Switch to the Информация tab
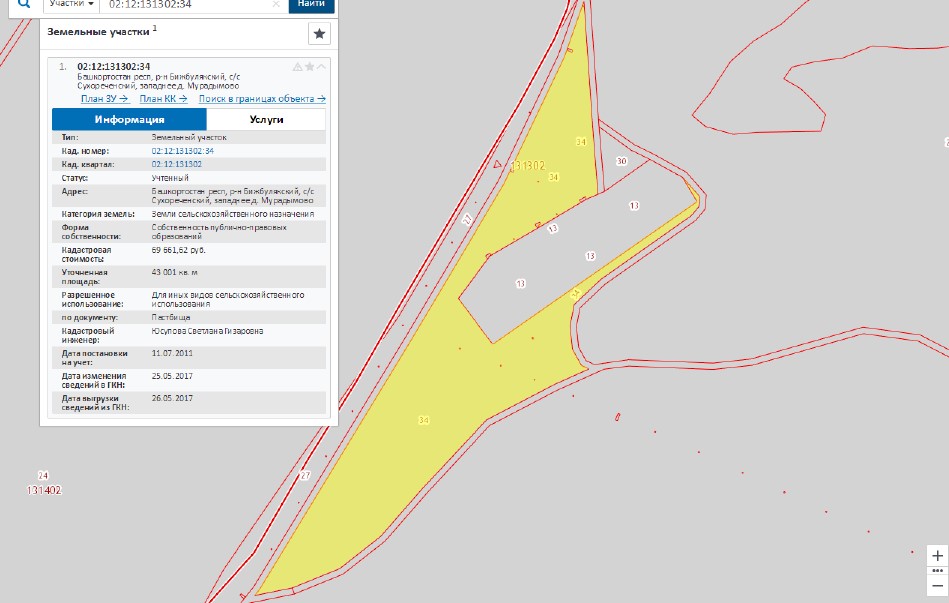Screen dimensions: 949x603 129,120
